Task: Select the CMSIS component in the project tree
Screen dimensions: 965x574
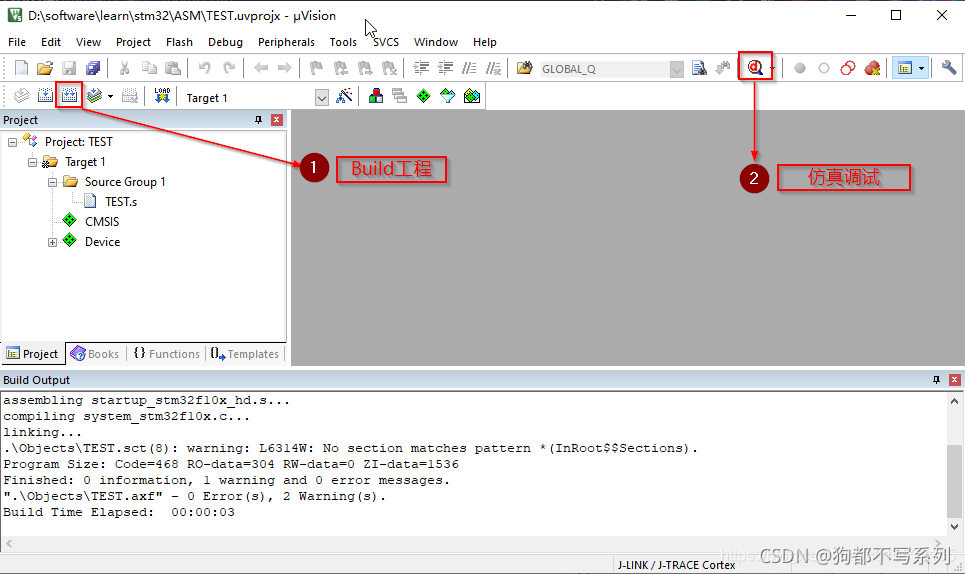Action: click(x=102, y=221)
